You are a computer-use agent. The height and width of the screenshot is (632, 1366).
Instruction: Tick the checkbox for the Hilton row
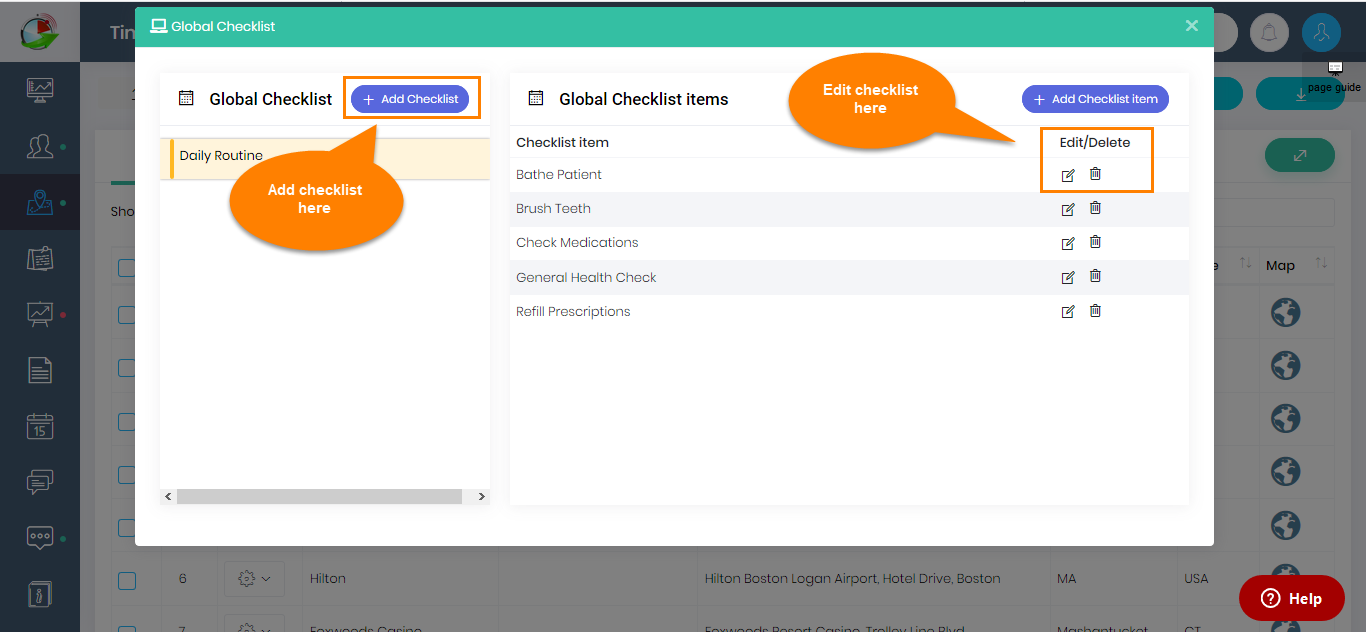click(127, 580)
